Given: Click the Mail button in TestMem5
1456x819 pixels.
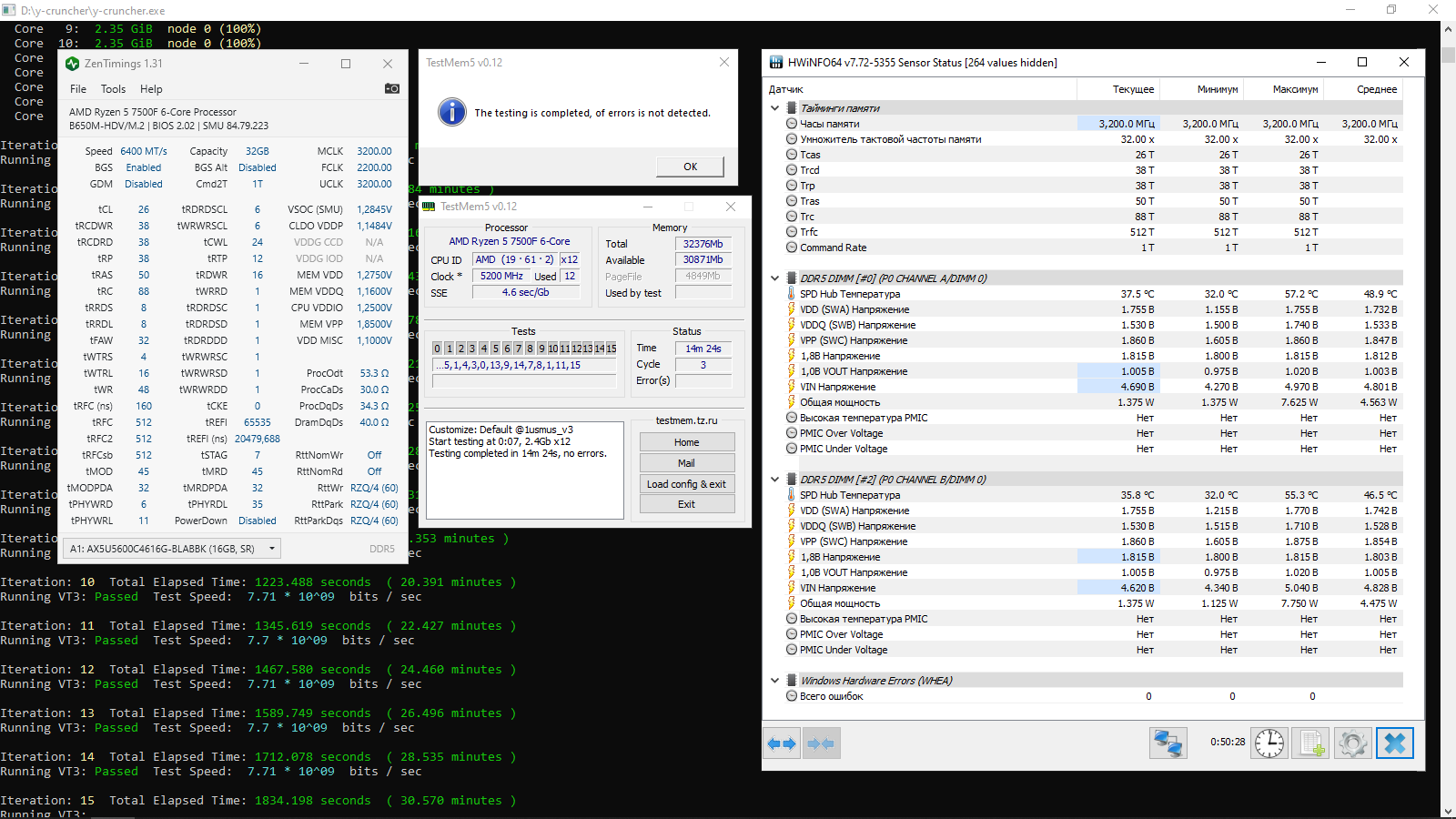Looking at the screenshot, I should click(x=687, y=463).
